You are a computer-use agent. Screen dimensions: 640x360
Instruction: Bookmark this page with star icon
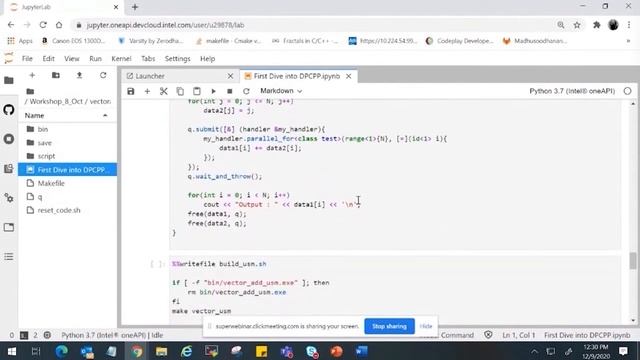click(x=577, y=25)
